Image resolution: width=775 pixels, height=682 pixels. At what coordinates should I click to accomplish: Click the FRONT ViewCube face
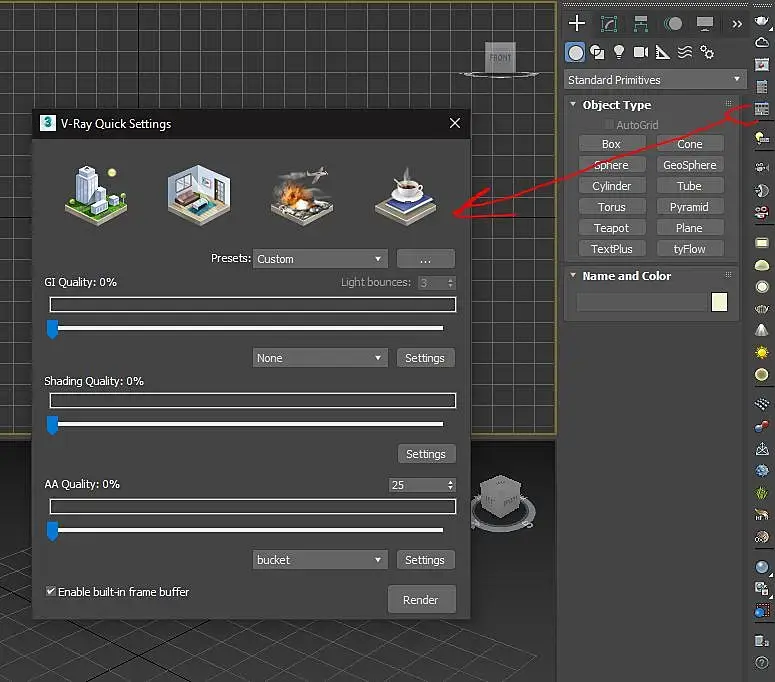(500, 58)
